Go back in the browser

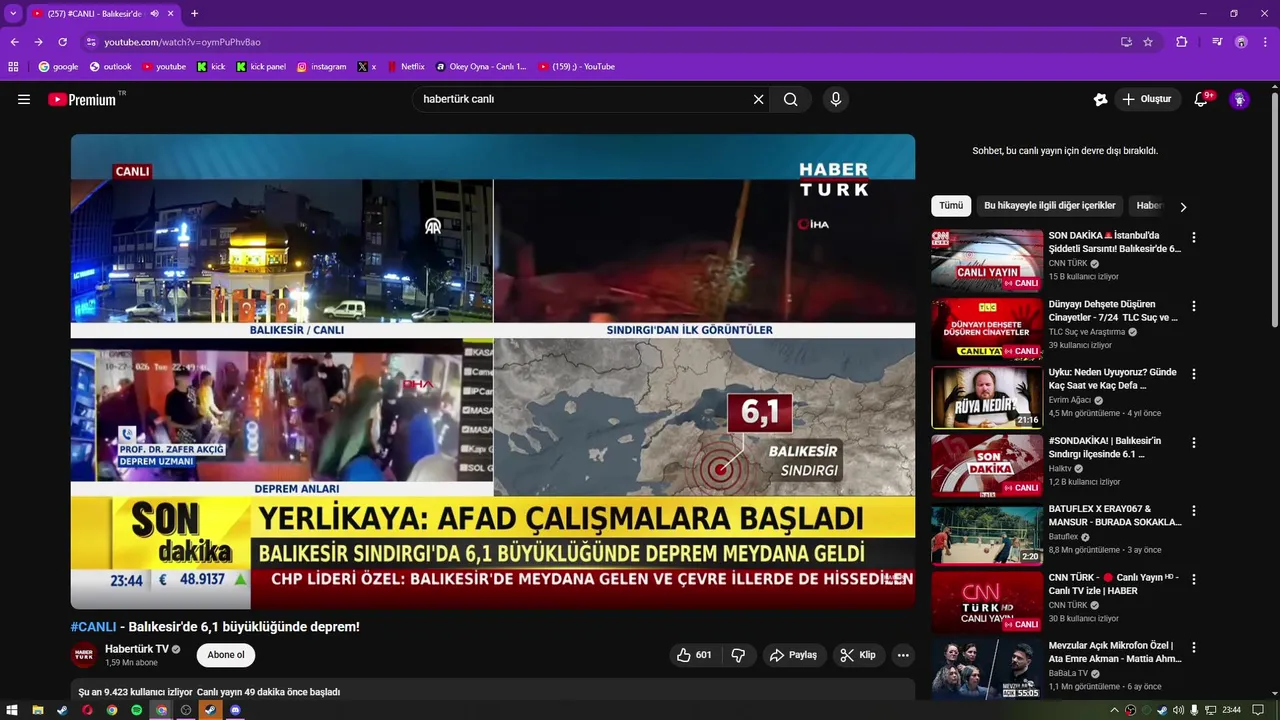click(x=14, y=42)
